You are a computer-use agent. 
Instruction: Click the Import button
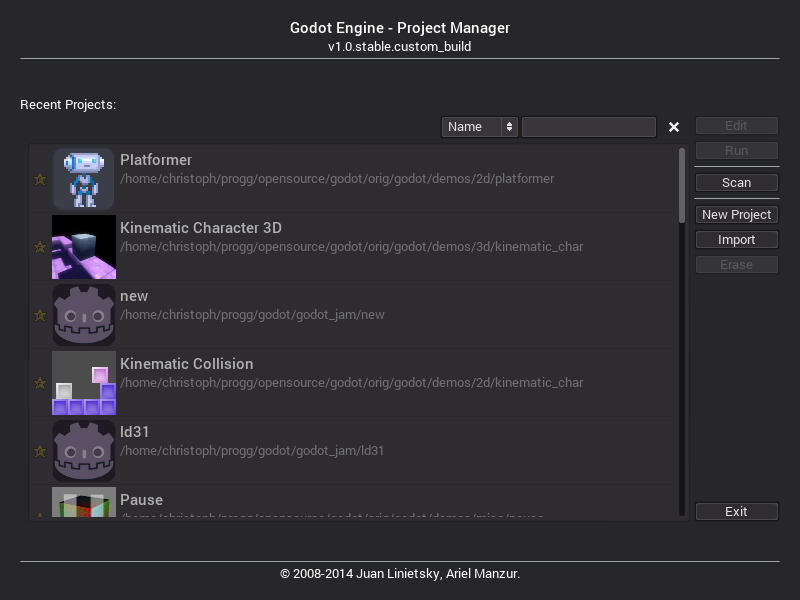point(737,240)
